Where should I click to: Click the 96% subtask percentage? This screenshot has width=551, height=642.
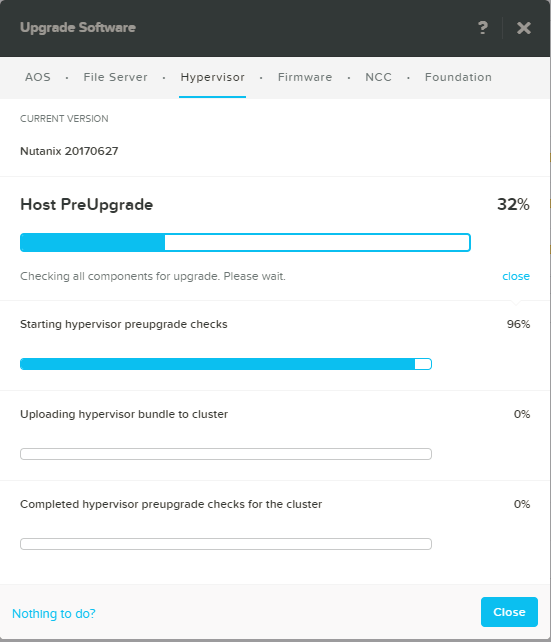[x=518, y=324]
